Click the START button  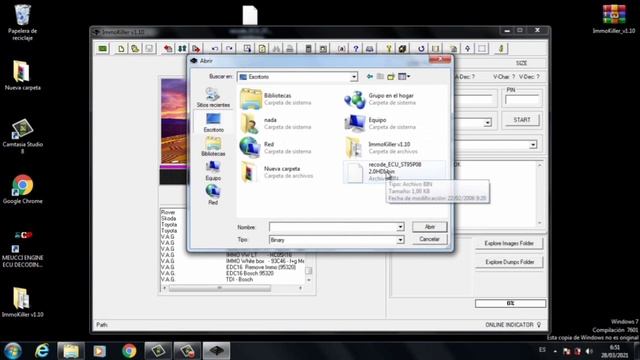[x=522, y=120]
